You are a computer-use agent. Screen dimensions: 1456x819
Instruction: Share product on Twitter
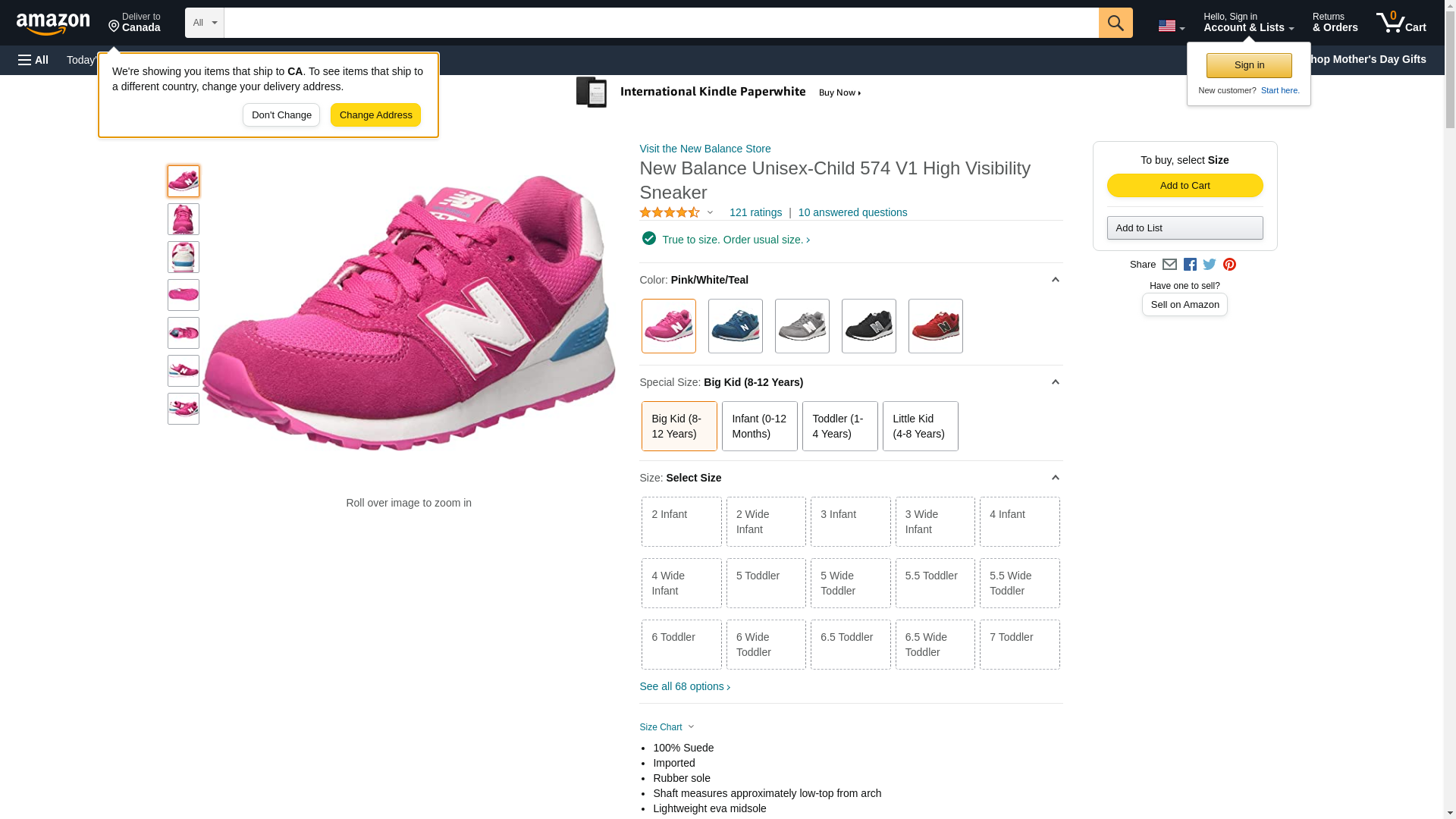(x=1210, y=265)
